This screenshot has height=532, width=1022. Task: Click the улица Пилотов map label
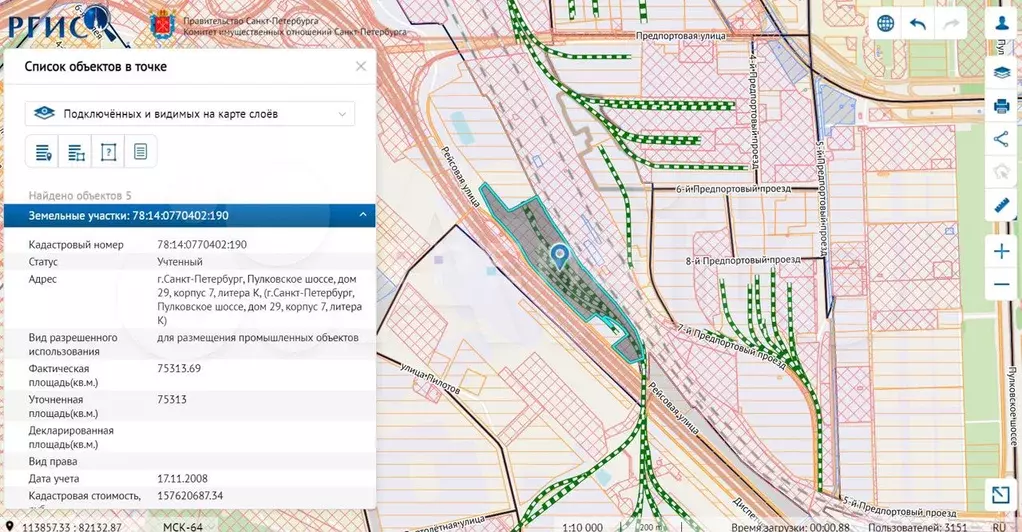[430, 377]
